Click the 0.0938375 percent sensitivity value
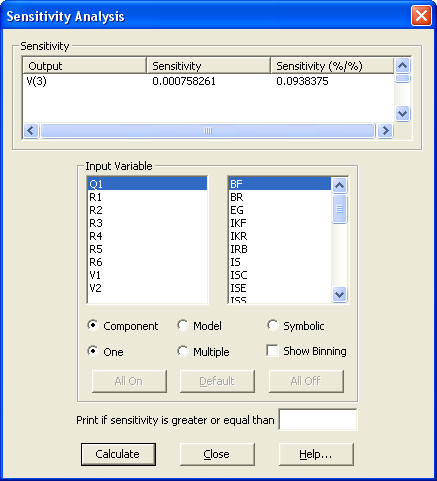The width and height of the screenshot is (437, 481). point(302,81)
